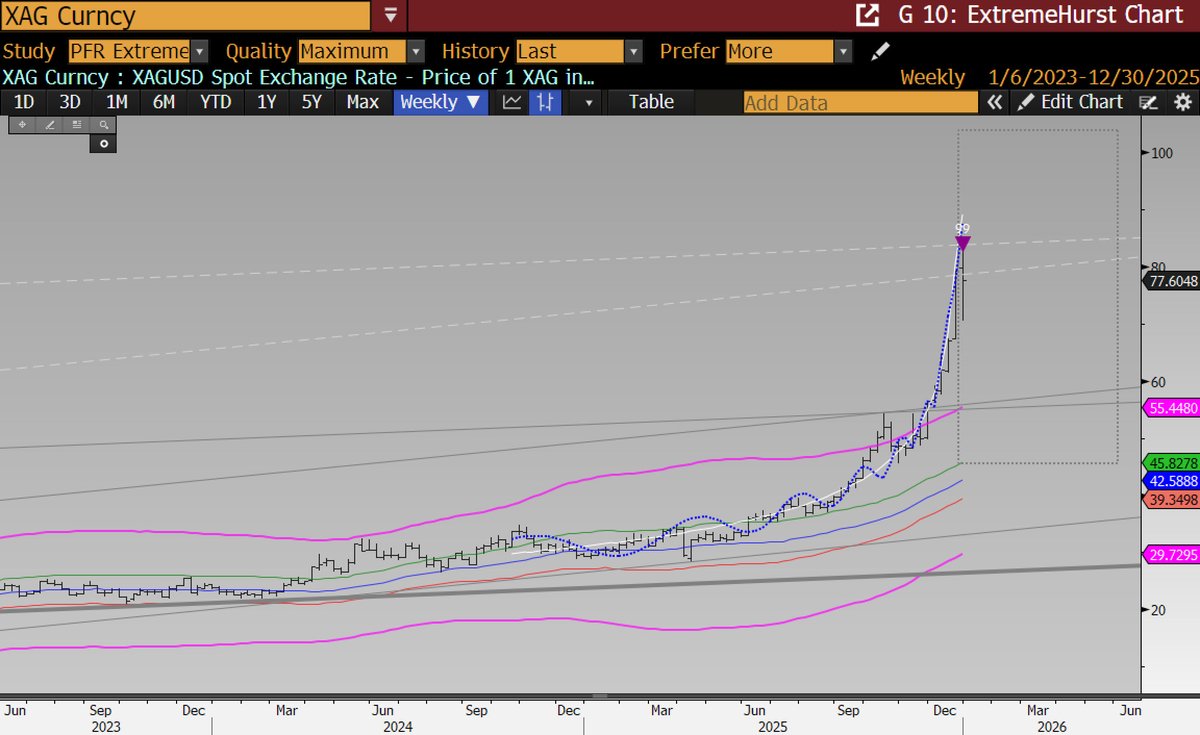Screen dimensions: 1200x735
Task: Select the zoom magnifier tool
Action: pyautogui.click(x=103, y=124)
